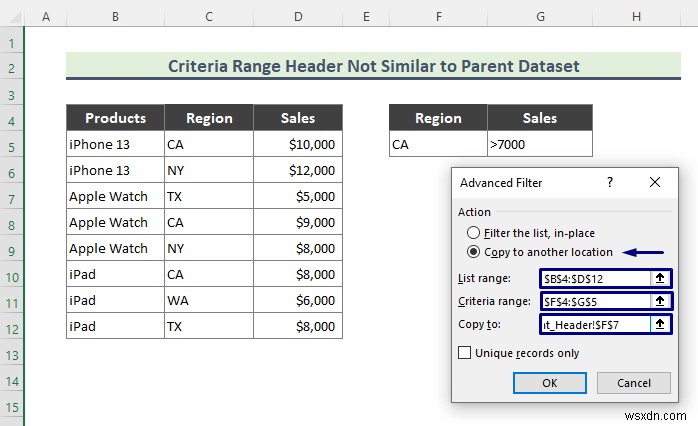Select column B header
698x426 pixels.
click(x=115, y=17)
